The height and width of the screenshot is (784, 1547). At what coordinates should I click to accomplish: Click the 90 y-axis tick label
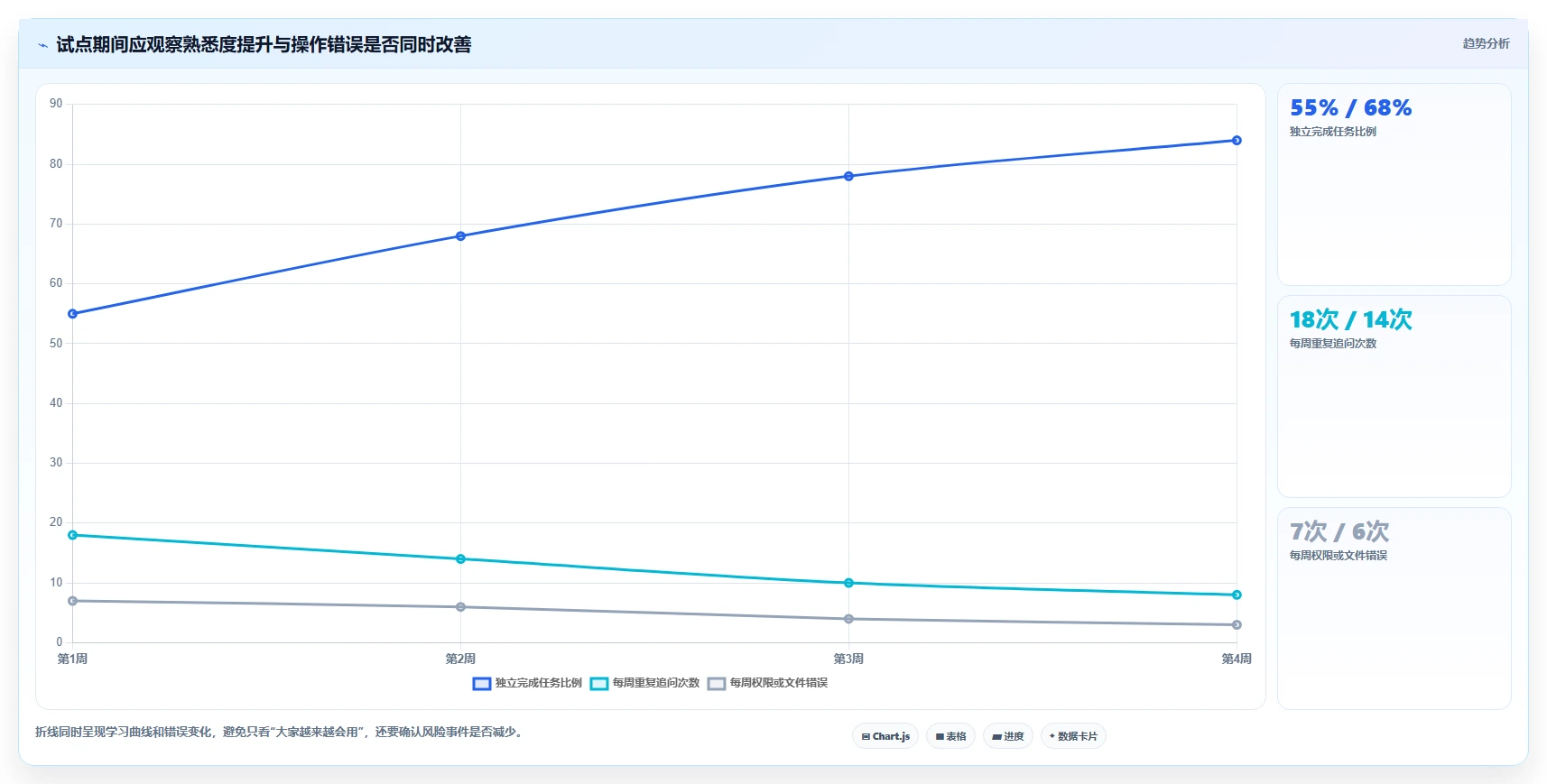(x=56, y=104)
